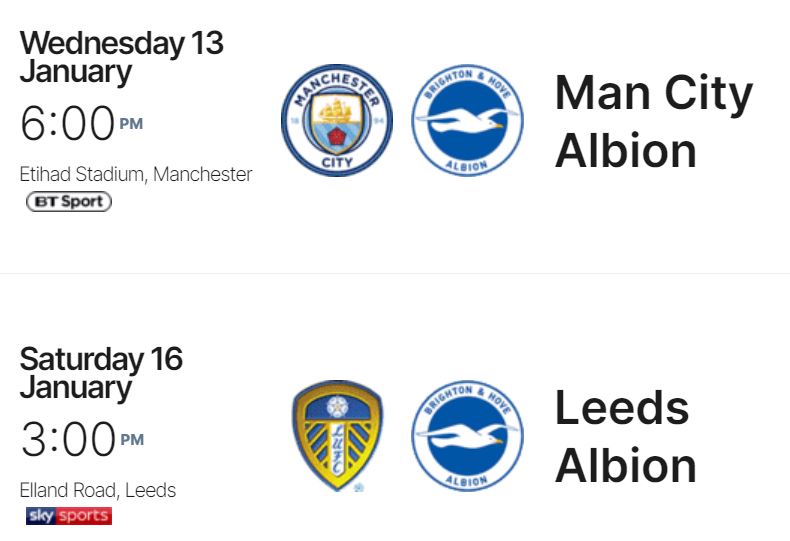This screenshot has width=790, height=541.
Task: Click Etihad Stadium, Manchester venue text
Action: (136, 175)
